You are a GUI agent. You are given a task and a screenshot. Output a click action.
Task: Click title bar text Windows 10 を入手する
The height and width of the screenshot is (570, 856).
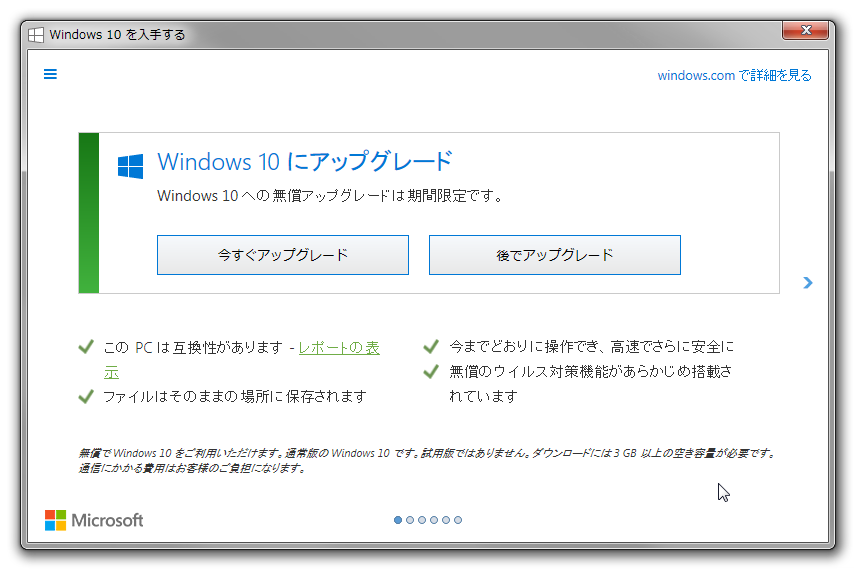point(117,35)
